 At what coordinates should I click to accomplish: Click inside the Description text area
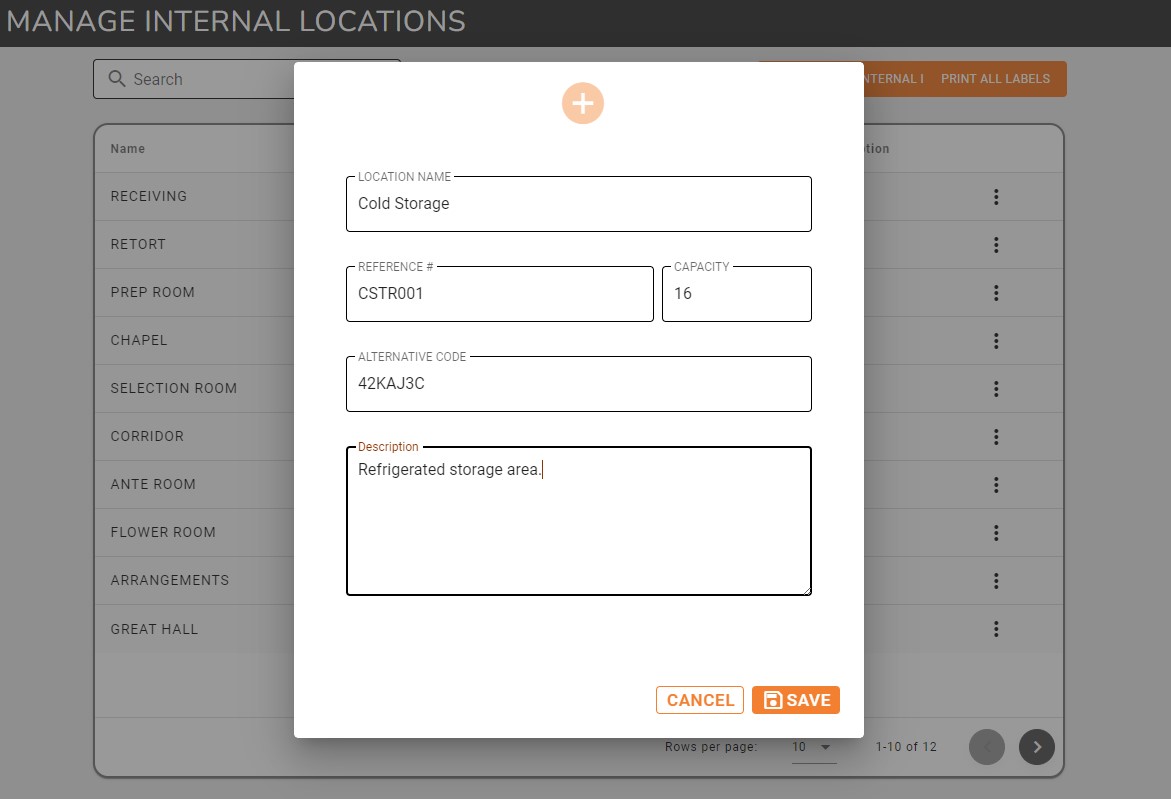tap(578, 520)
